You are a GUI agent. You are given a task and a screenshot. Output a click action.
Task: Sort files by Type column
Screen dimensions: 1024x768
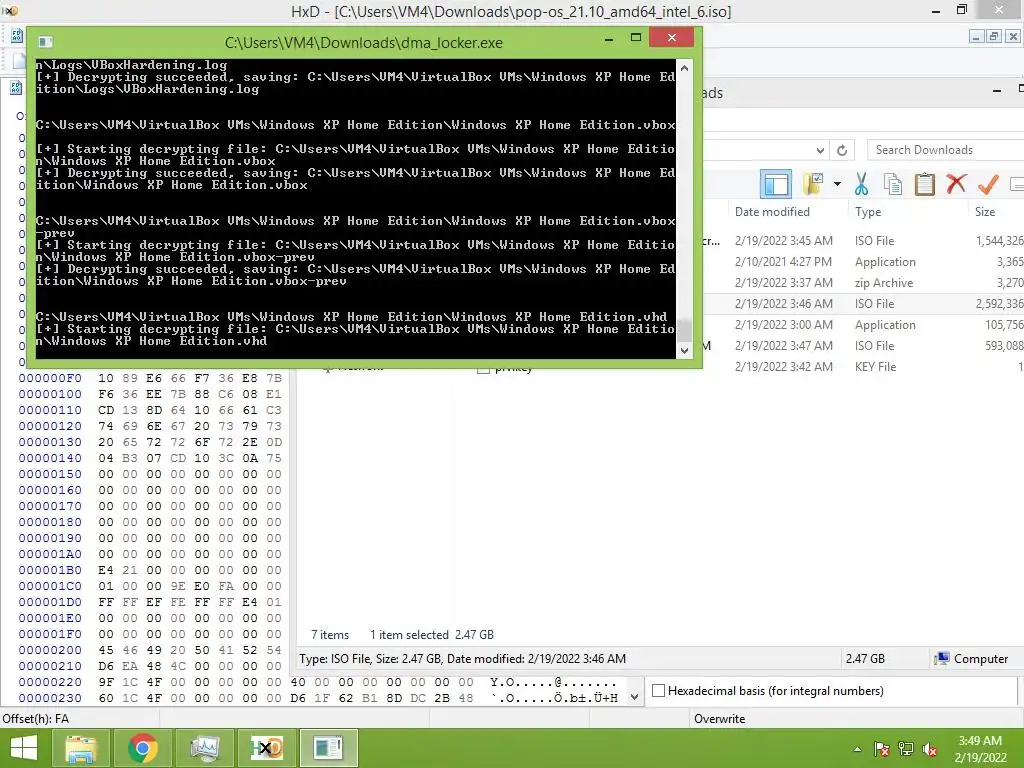point(868,212)
